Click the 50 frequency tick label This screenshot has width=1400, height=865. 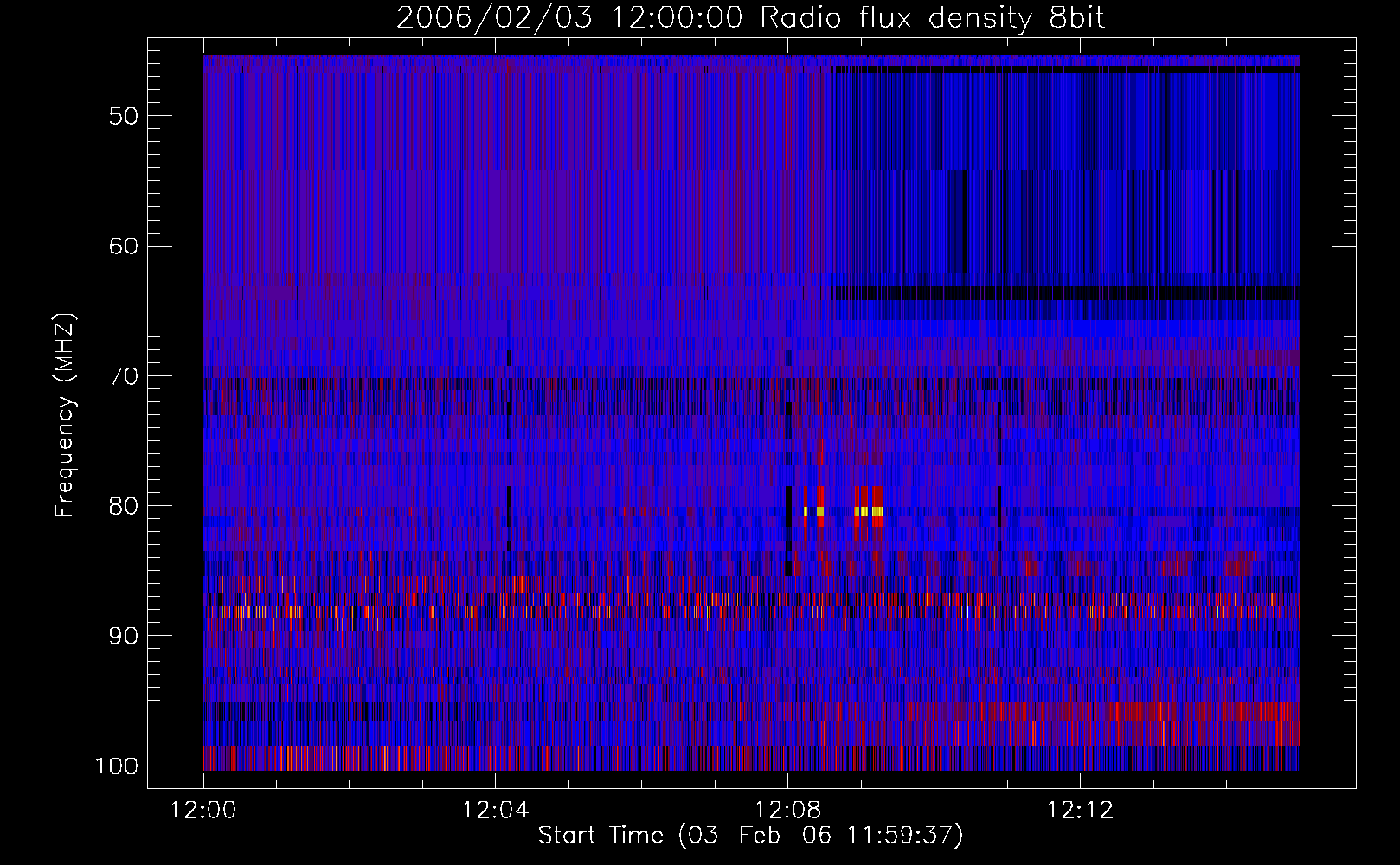[x=124, y=116]
